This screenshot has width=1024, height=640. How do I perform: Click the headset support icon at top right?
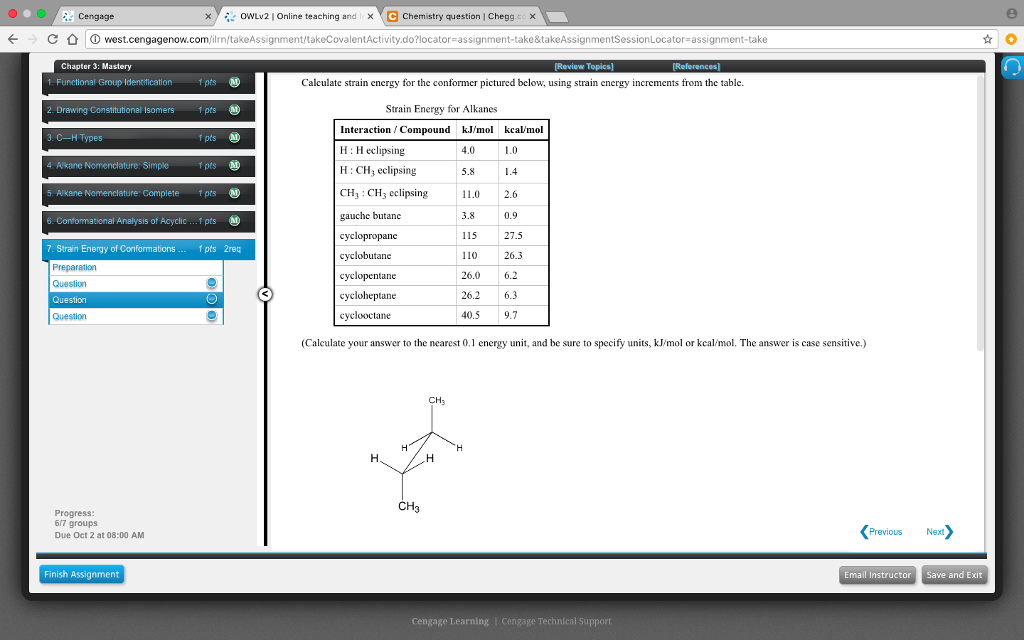[x=1011, y=65]
